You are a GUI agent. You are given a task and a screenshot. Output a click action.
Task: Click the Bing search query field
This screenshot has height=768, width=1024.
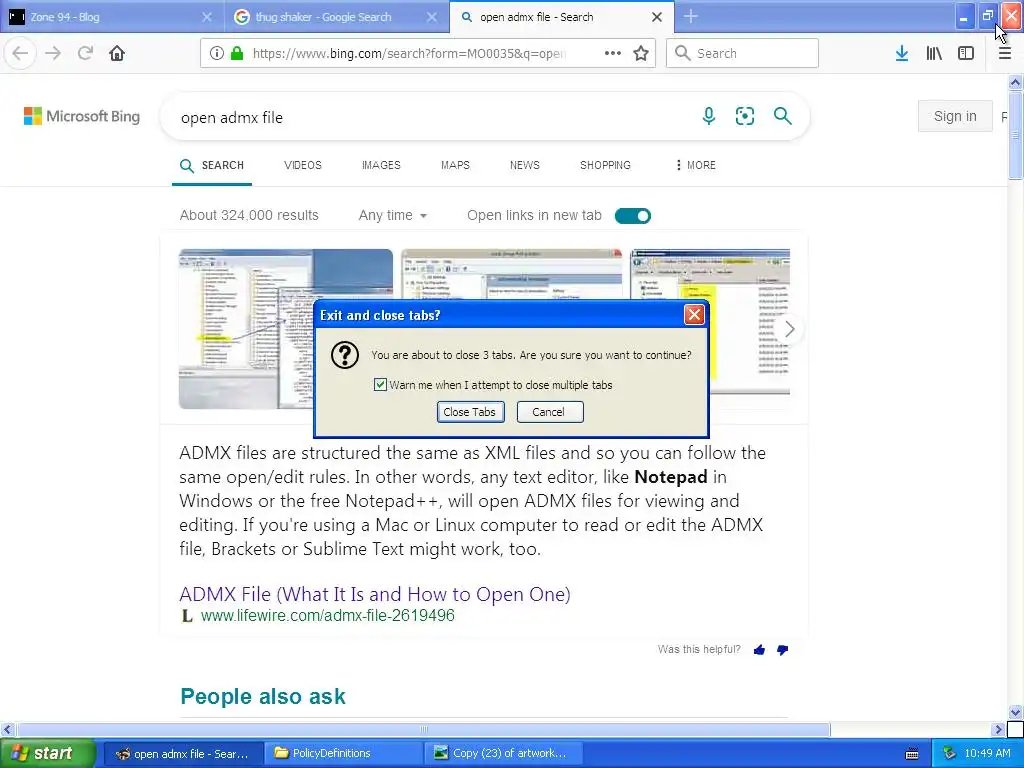(x=431, y=118)
